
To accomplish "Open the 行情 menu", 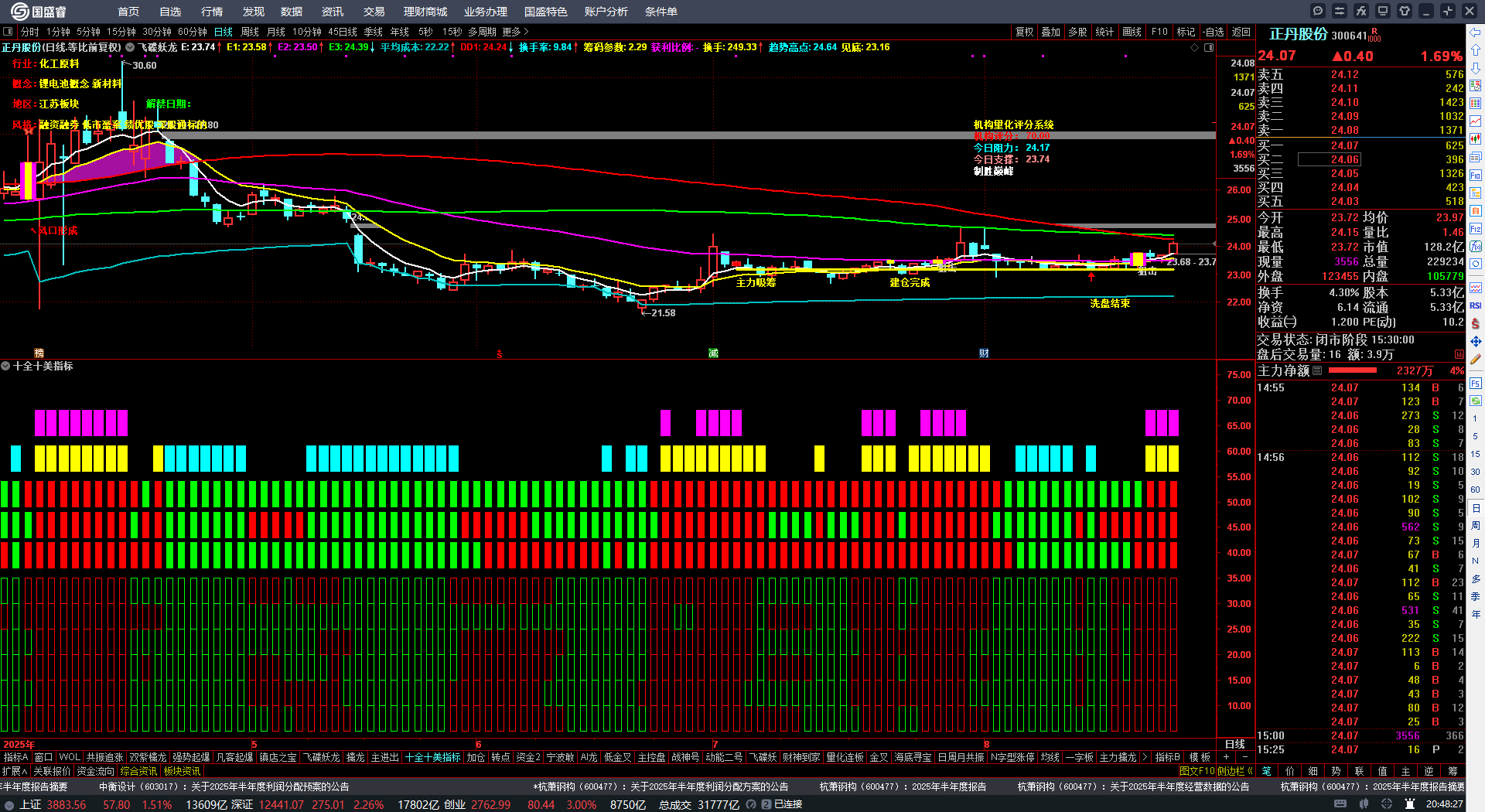I will (x=211, y=12).
